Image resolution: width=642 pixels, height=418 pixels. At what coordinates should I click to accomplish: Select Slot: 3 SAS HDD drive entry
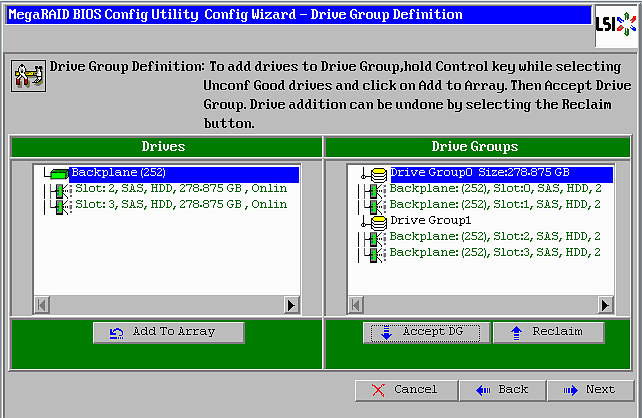(x=180, y=205)
